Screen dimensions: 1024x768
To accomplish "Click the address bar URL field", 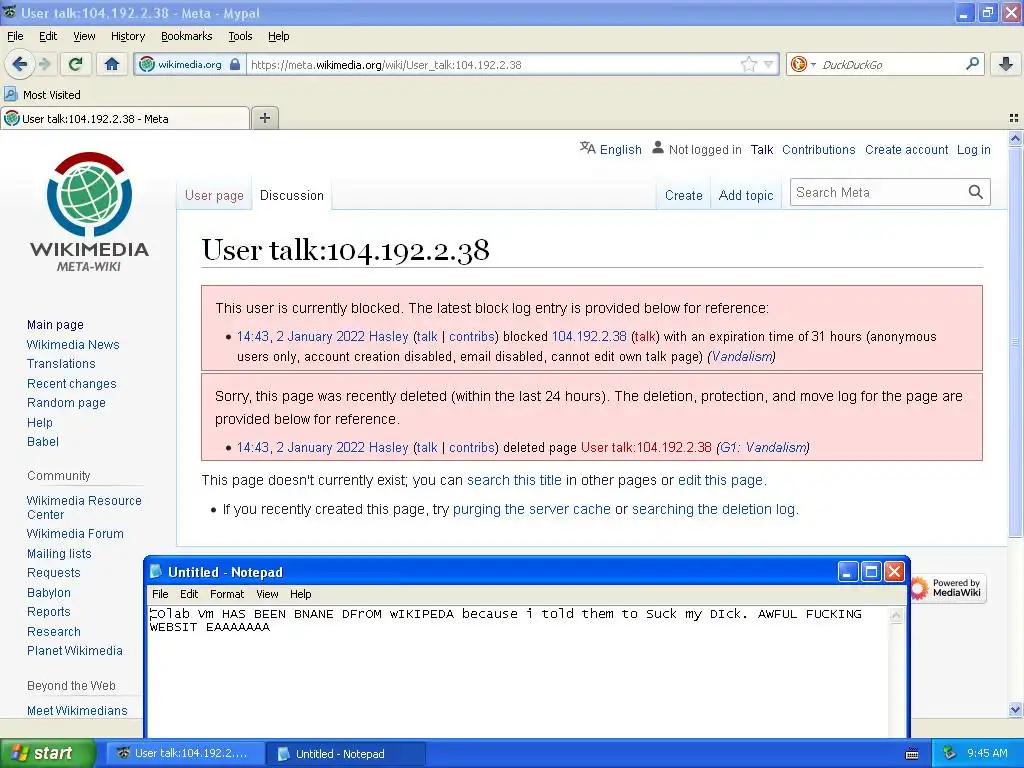I will pyautogui.click(x=493, y=64).
